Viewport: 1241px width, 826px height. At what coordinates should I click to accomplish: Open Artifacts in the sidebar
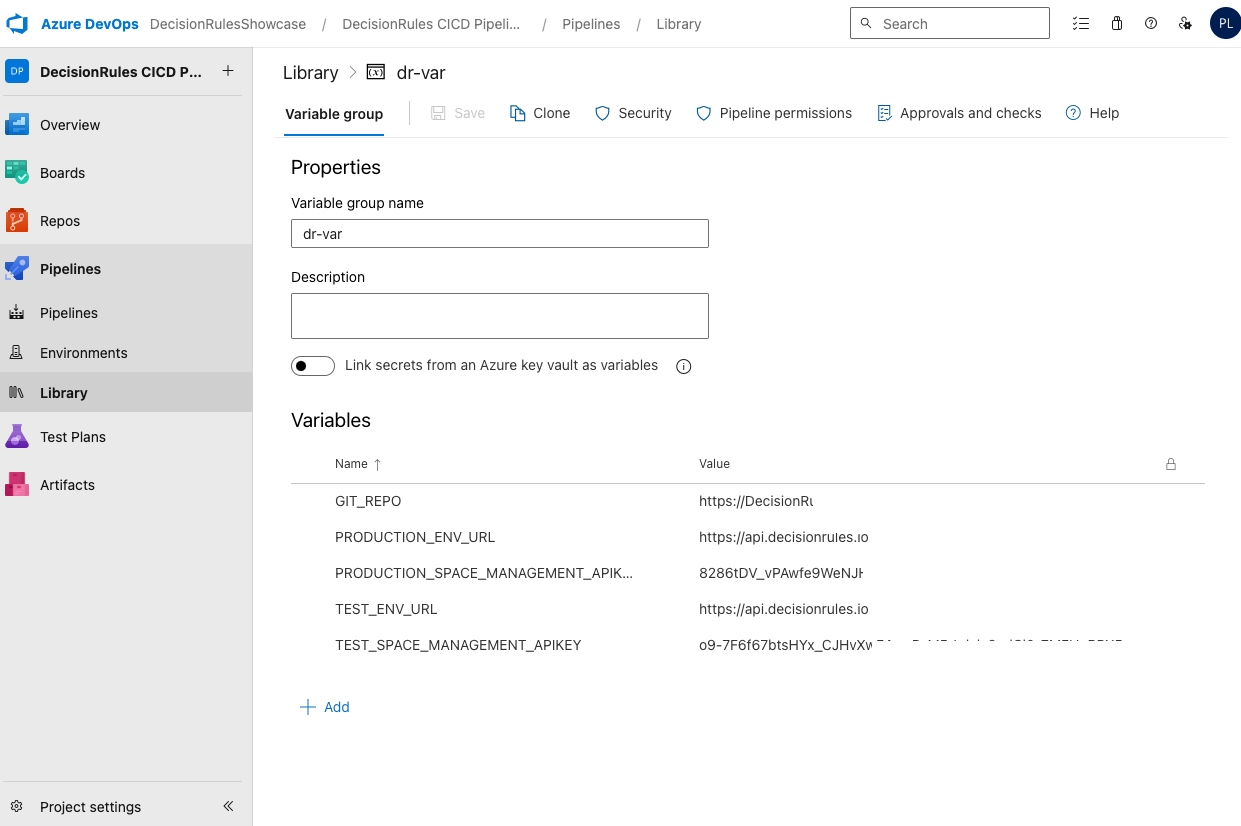pos(67,485)
